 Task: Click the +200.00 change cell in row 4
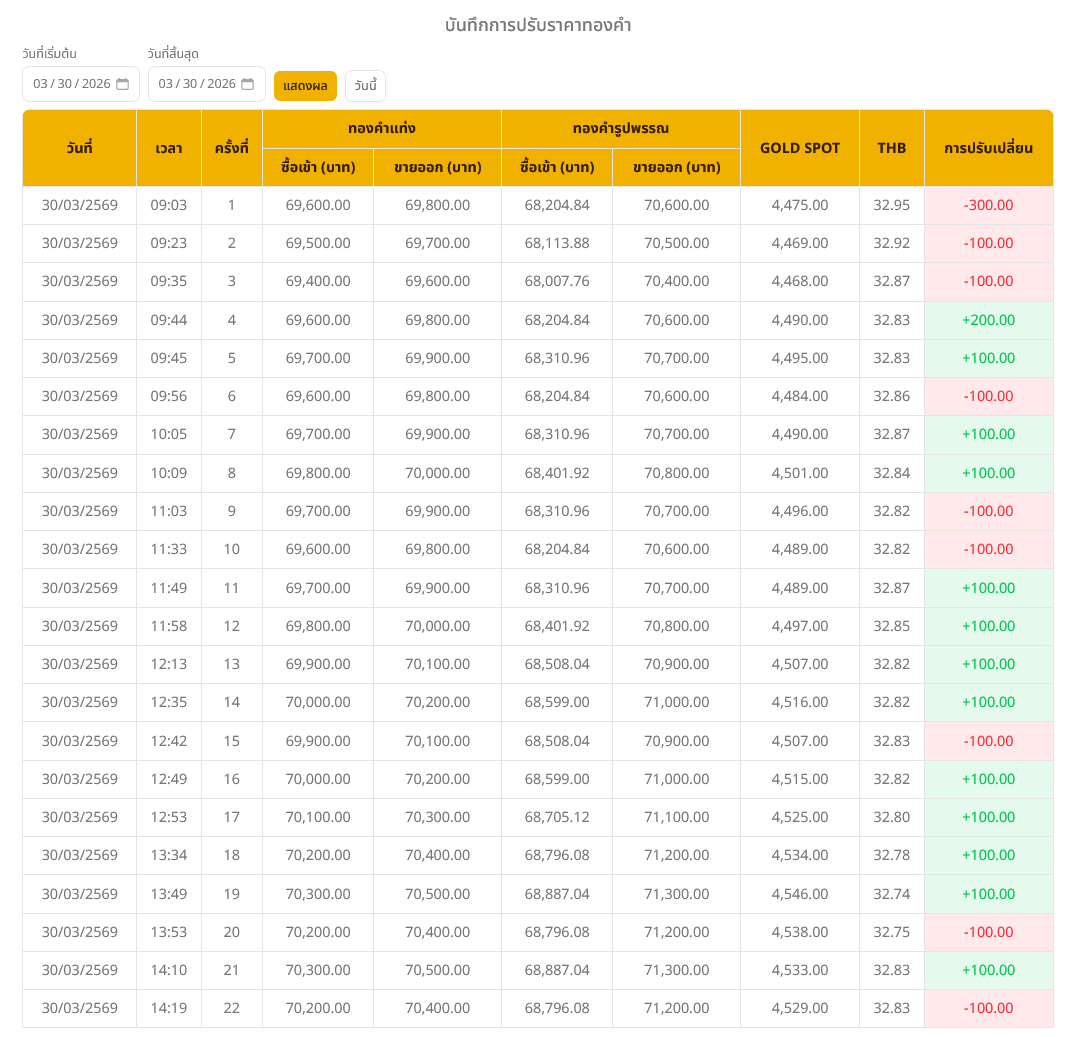(x=988, y=320)
